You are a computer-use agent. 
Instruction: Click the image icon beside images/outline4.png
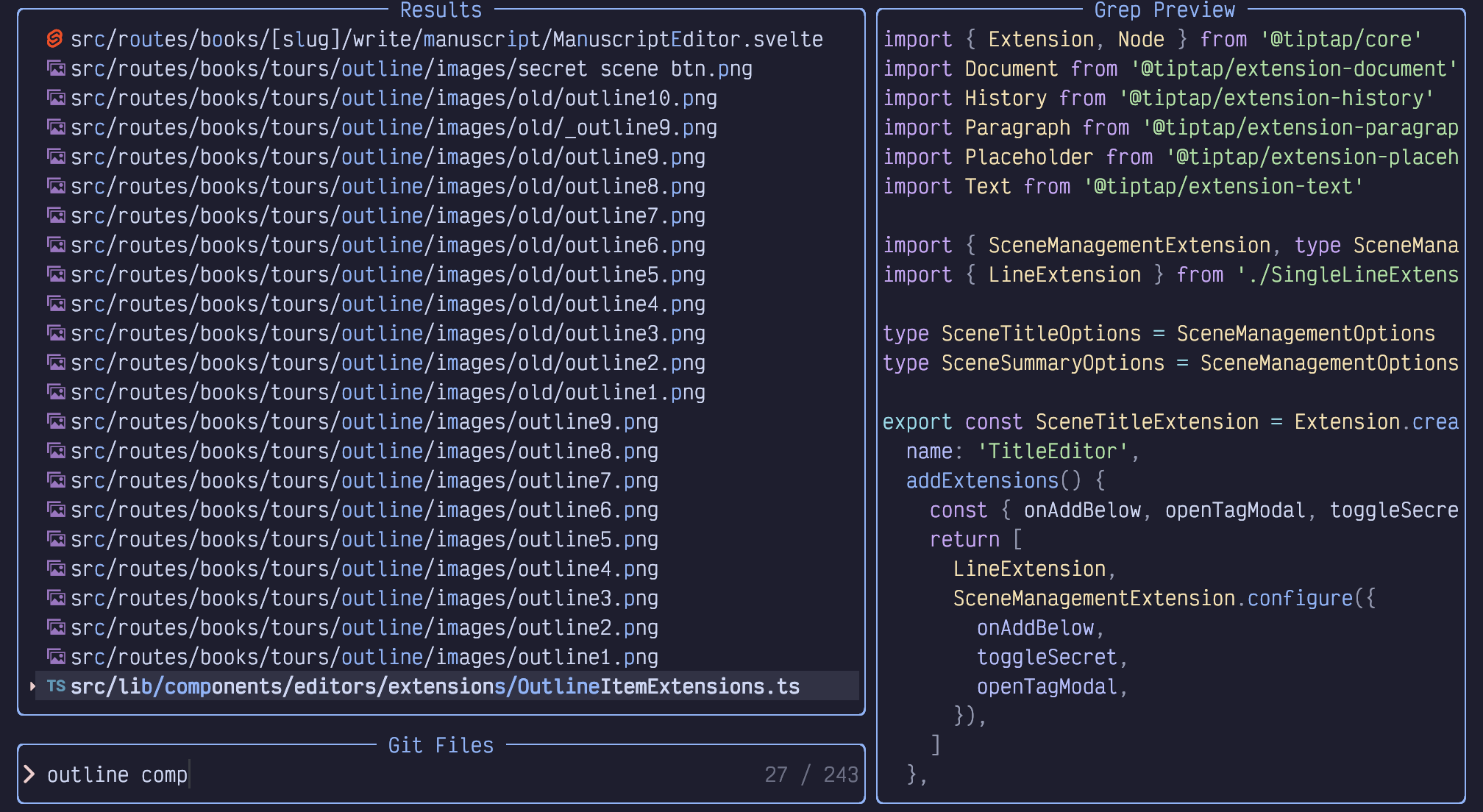click(56, 569)
